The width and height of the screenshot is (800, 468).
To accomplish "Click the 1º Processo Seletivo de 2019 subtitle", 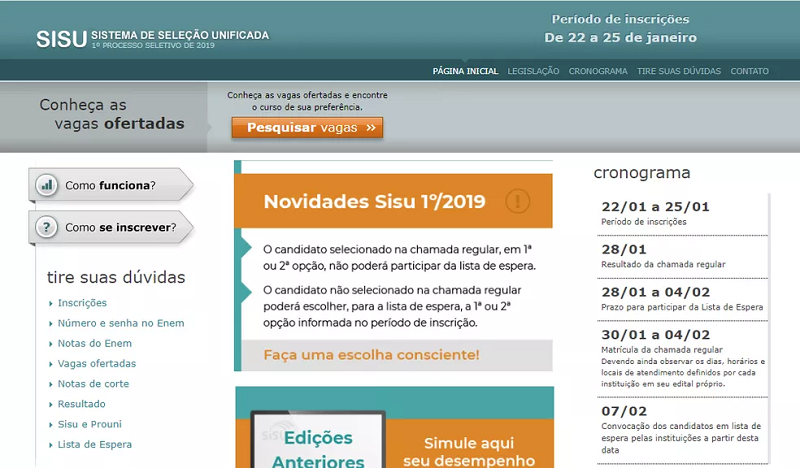I will 153,45.
